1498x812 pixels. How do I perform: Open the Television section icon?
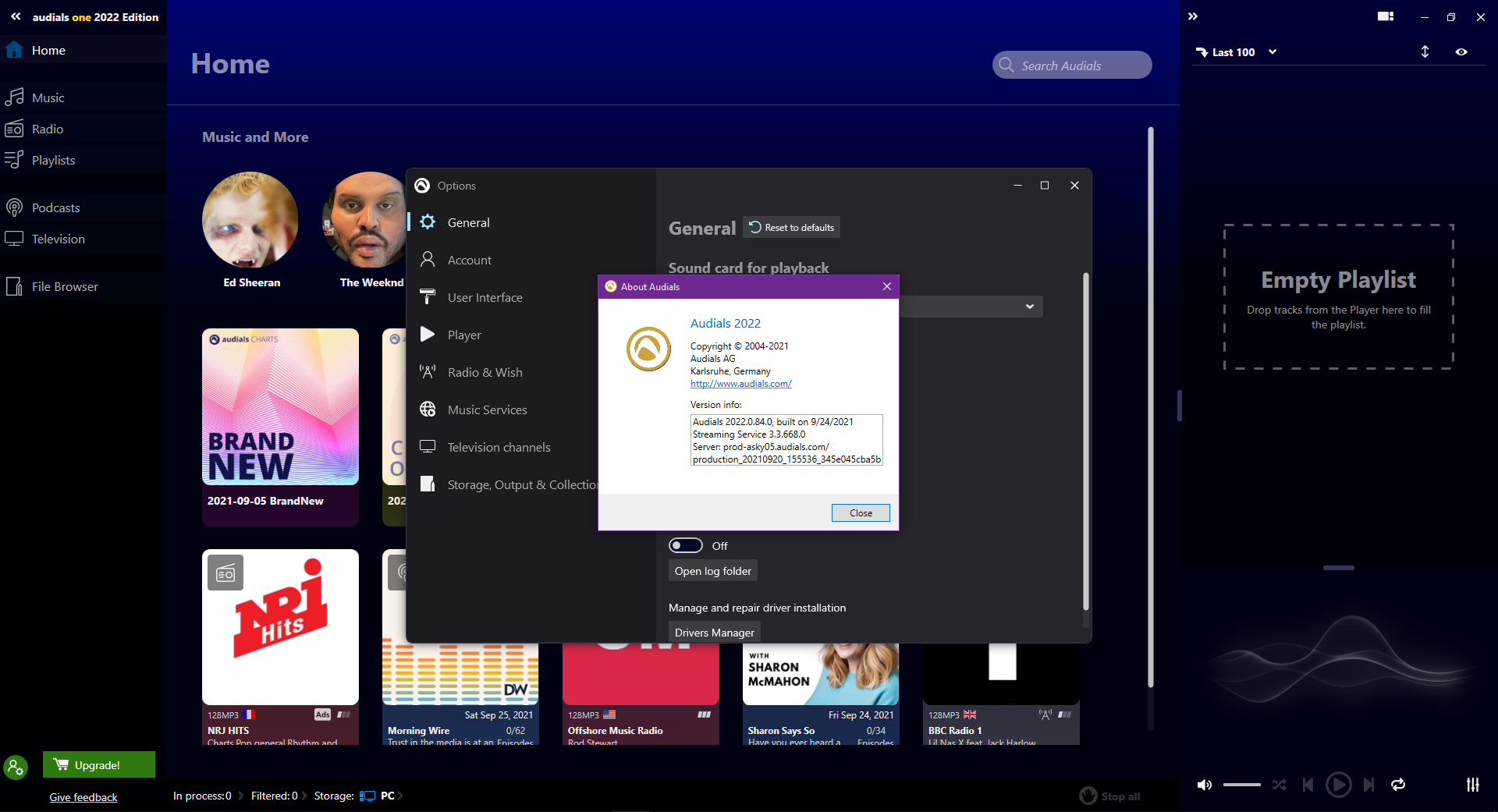[x=14, y=239]
